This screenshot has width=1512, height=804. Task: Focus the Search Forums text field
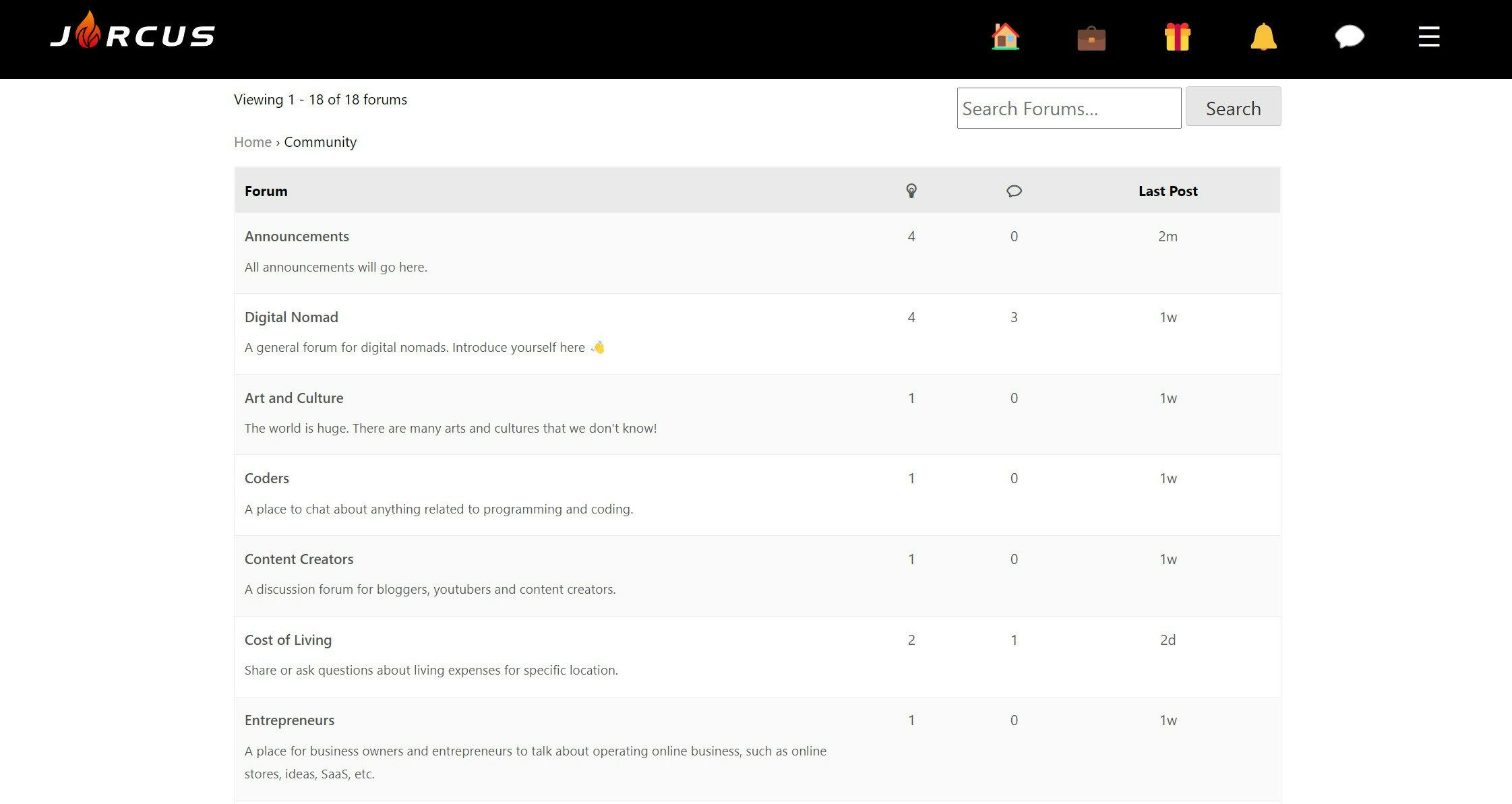tap(1068, 109)
